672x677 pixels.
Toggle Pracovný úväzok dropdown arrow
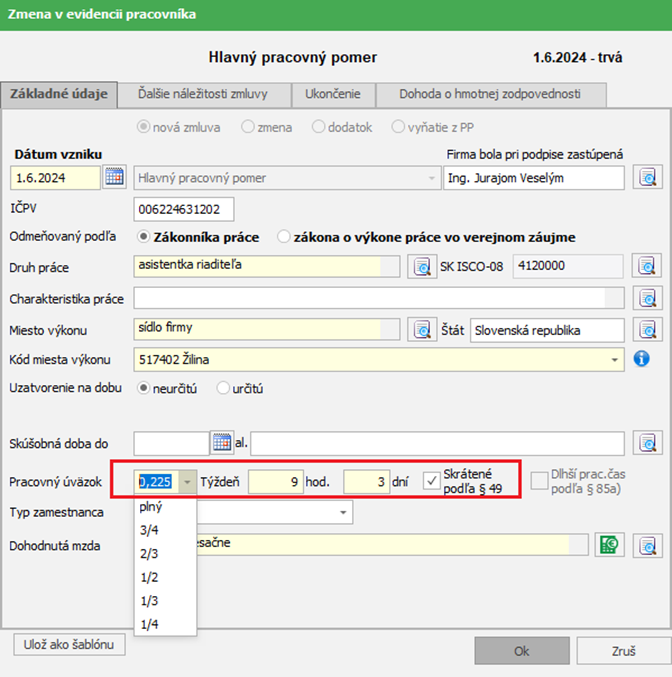pyautogui.click(x=187, y=482)
